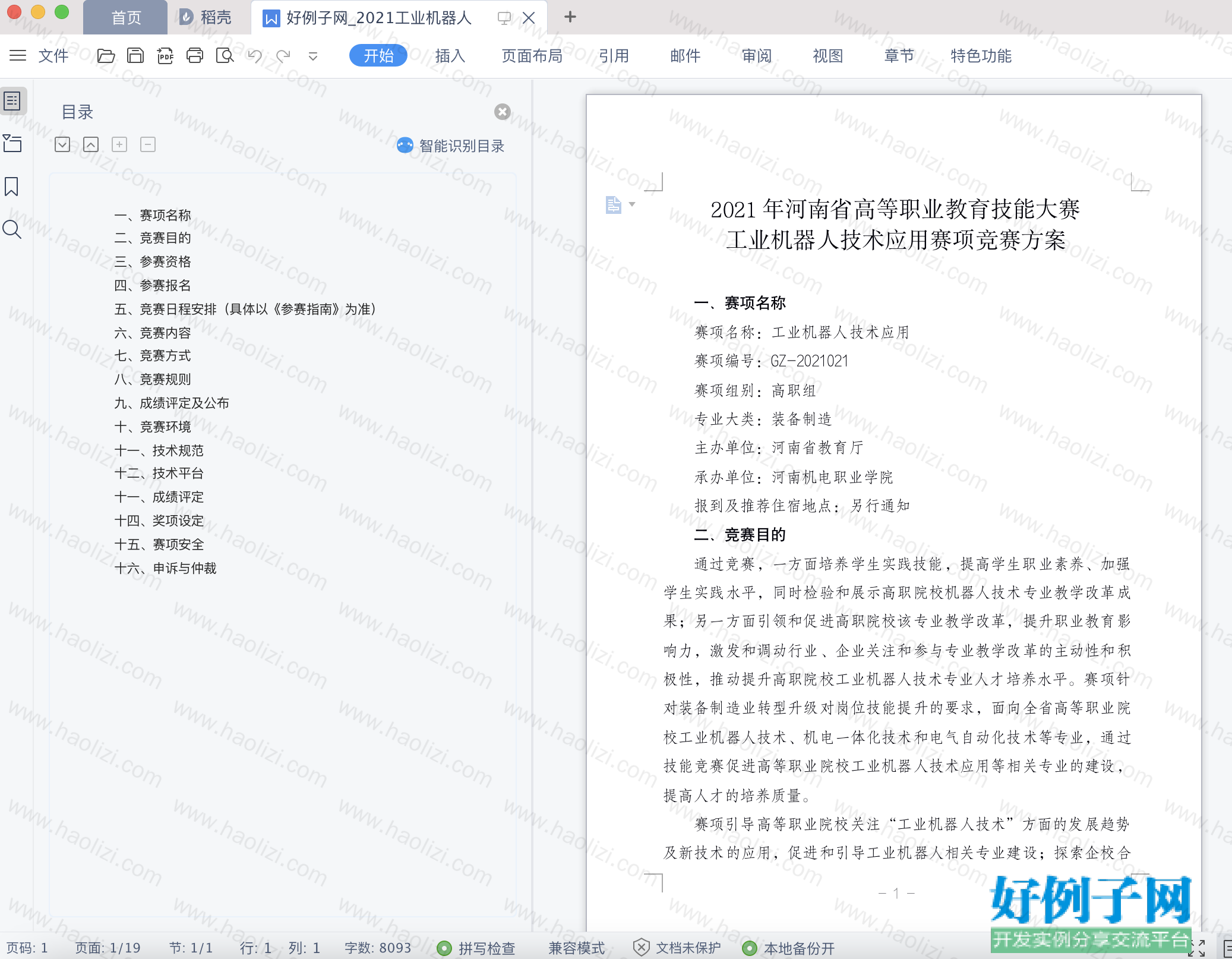
Task: Open the 页面布局 ribbon tab
Action: (532, 56)
